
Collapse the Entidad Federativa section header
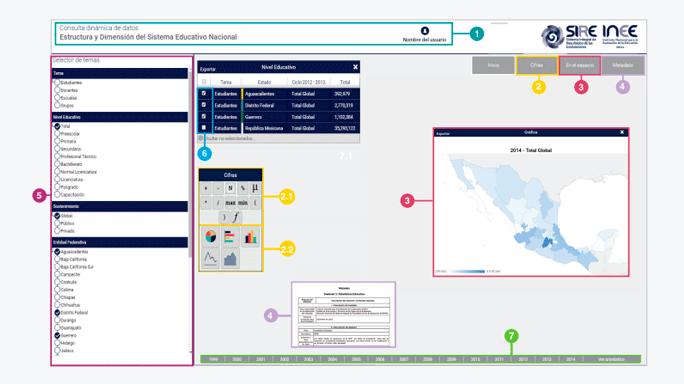coord(120,242)
